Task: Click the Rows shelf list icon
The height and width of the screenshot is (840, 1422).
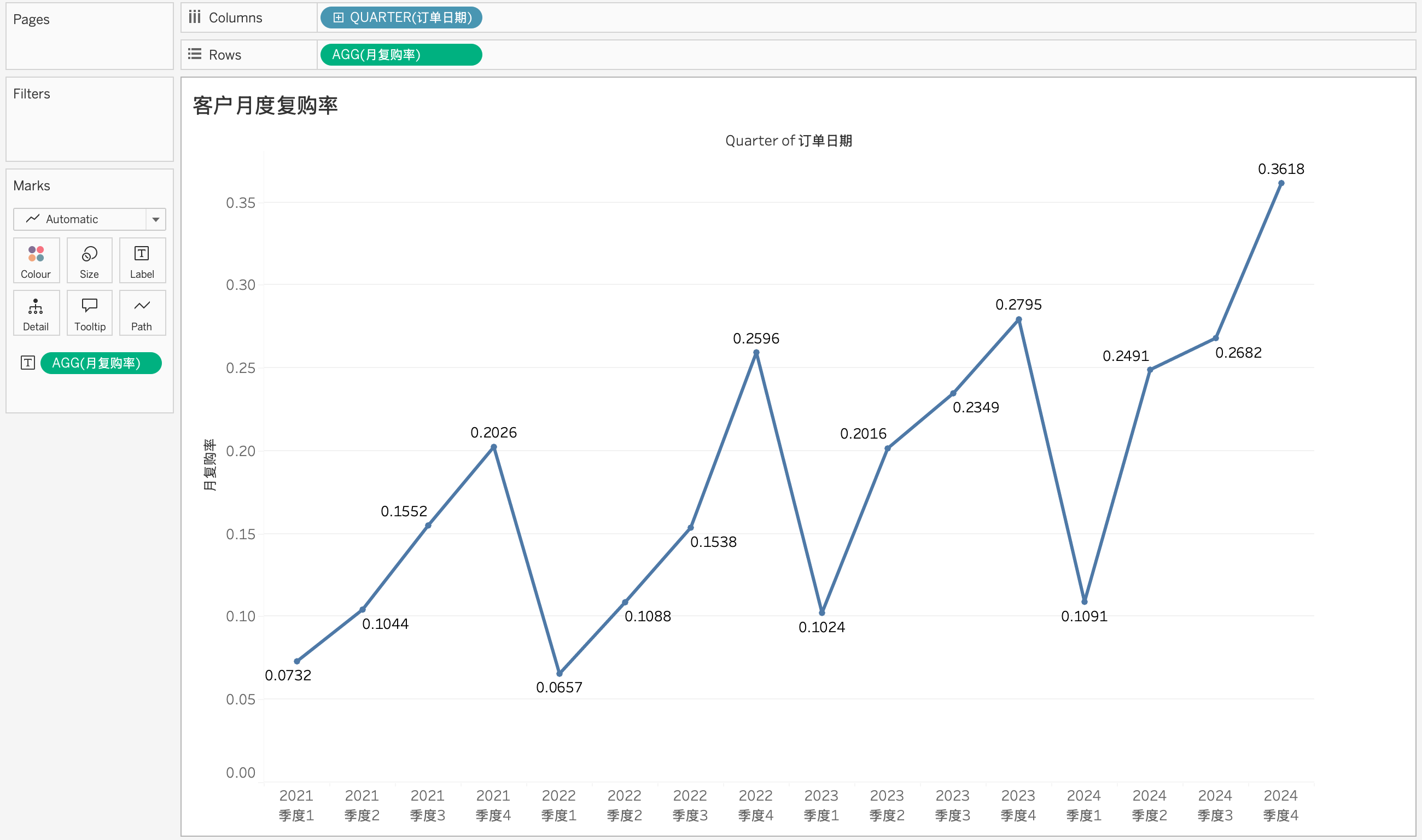Action: [x=195, y=54]
